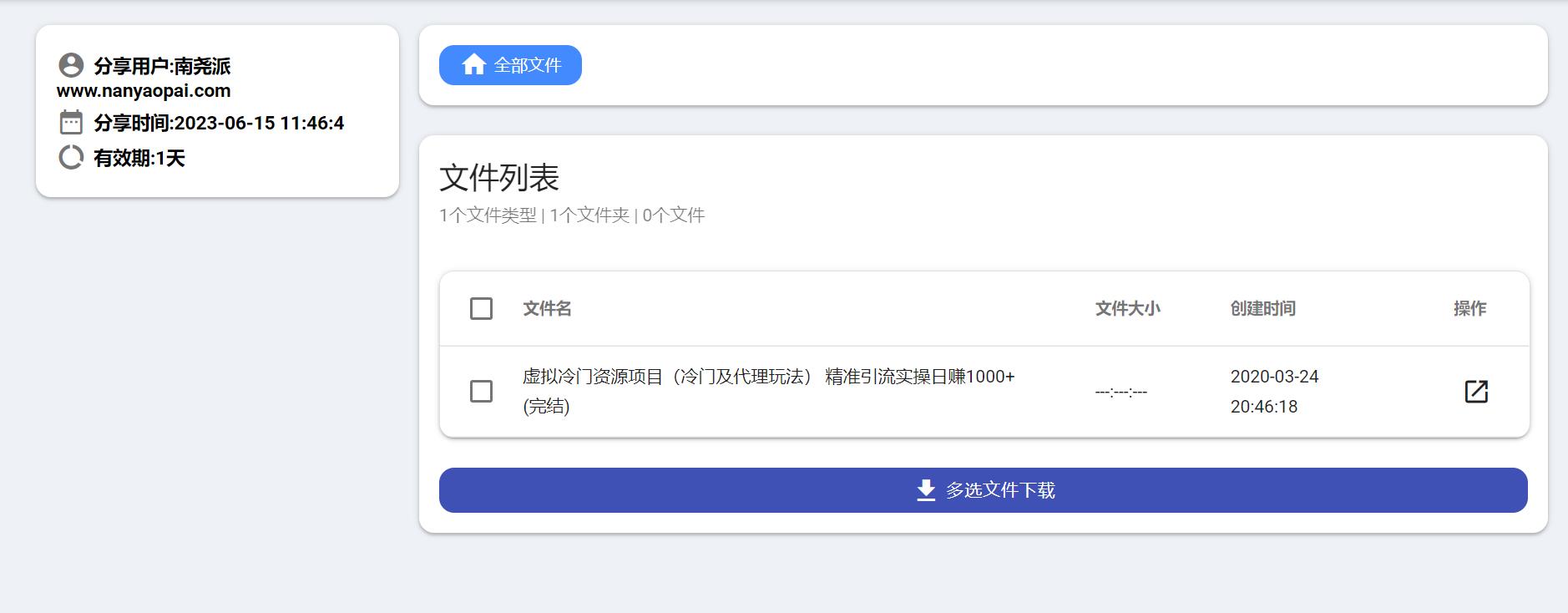Click the 文件名 column header

pyautogui.click(x=547, y=309)
